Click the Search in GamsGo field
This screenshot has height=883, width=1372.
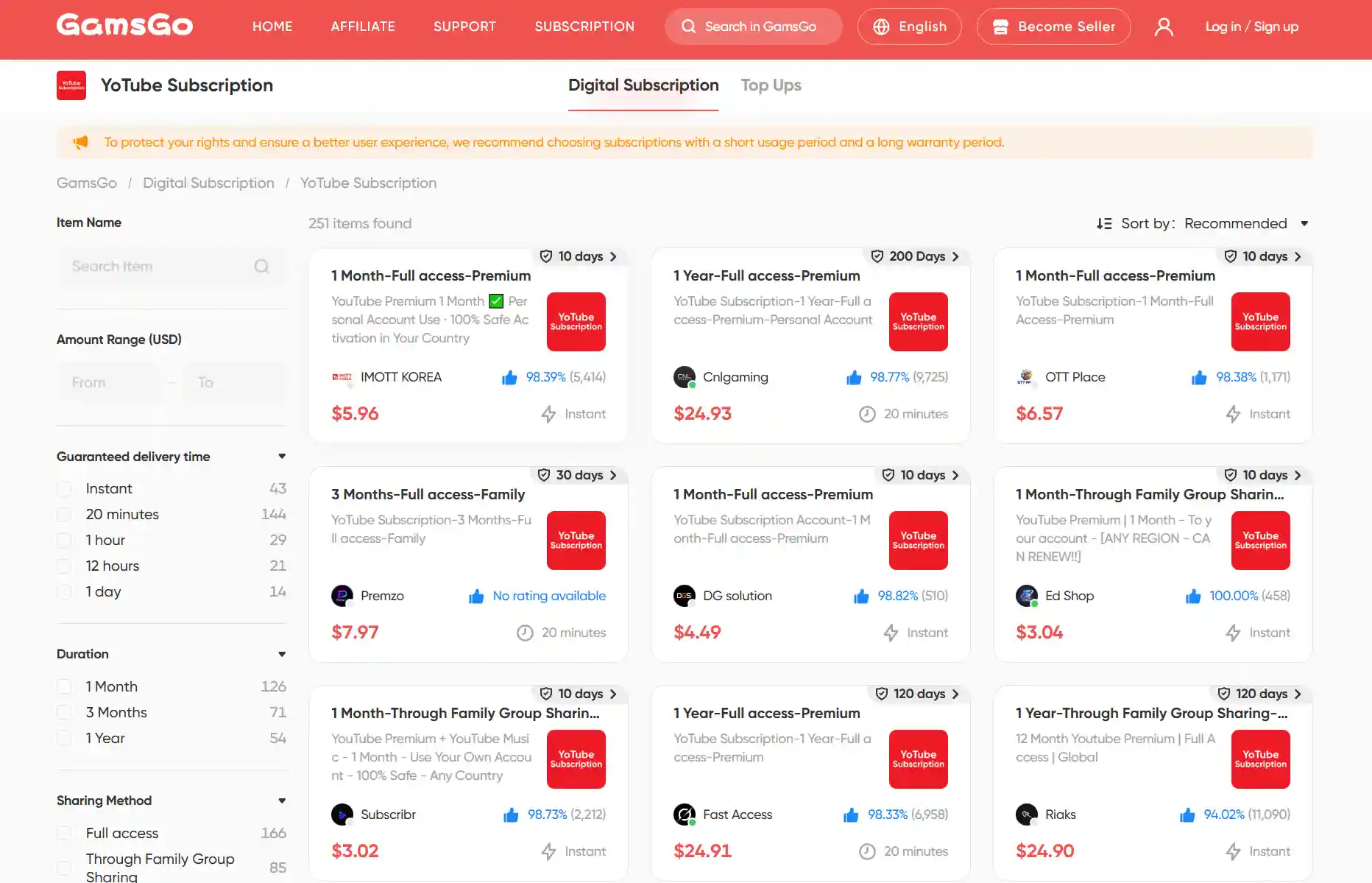(x=754, y=27)
